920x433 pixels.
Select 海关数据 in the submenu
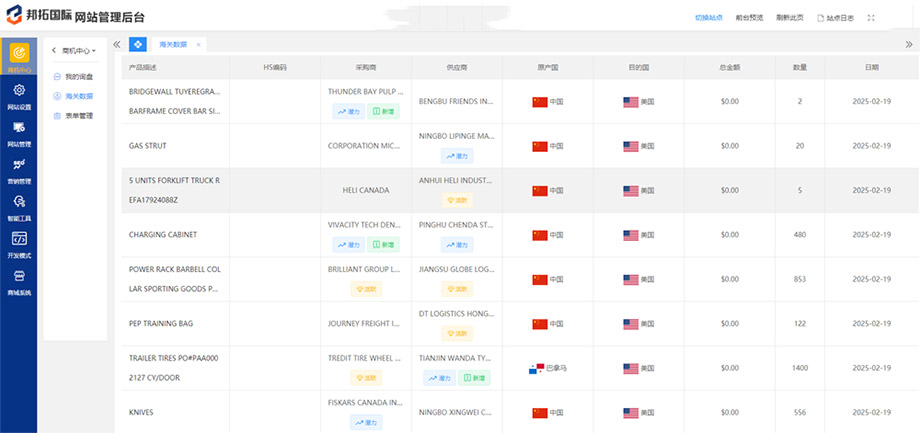coord(73,96)
